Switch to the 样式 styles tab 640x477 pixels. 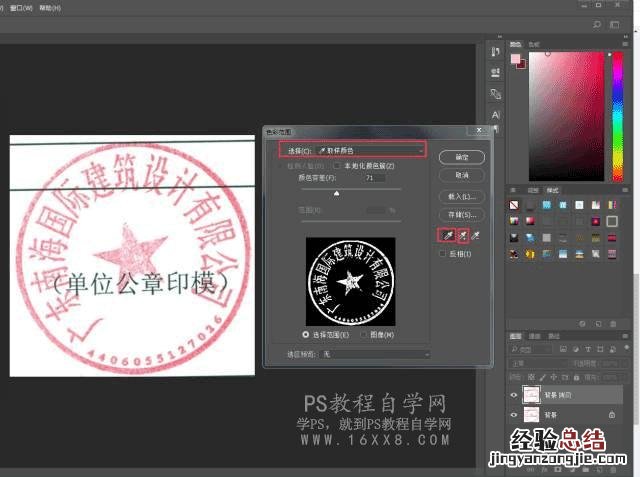coord(552,189)
